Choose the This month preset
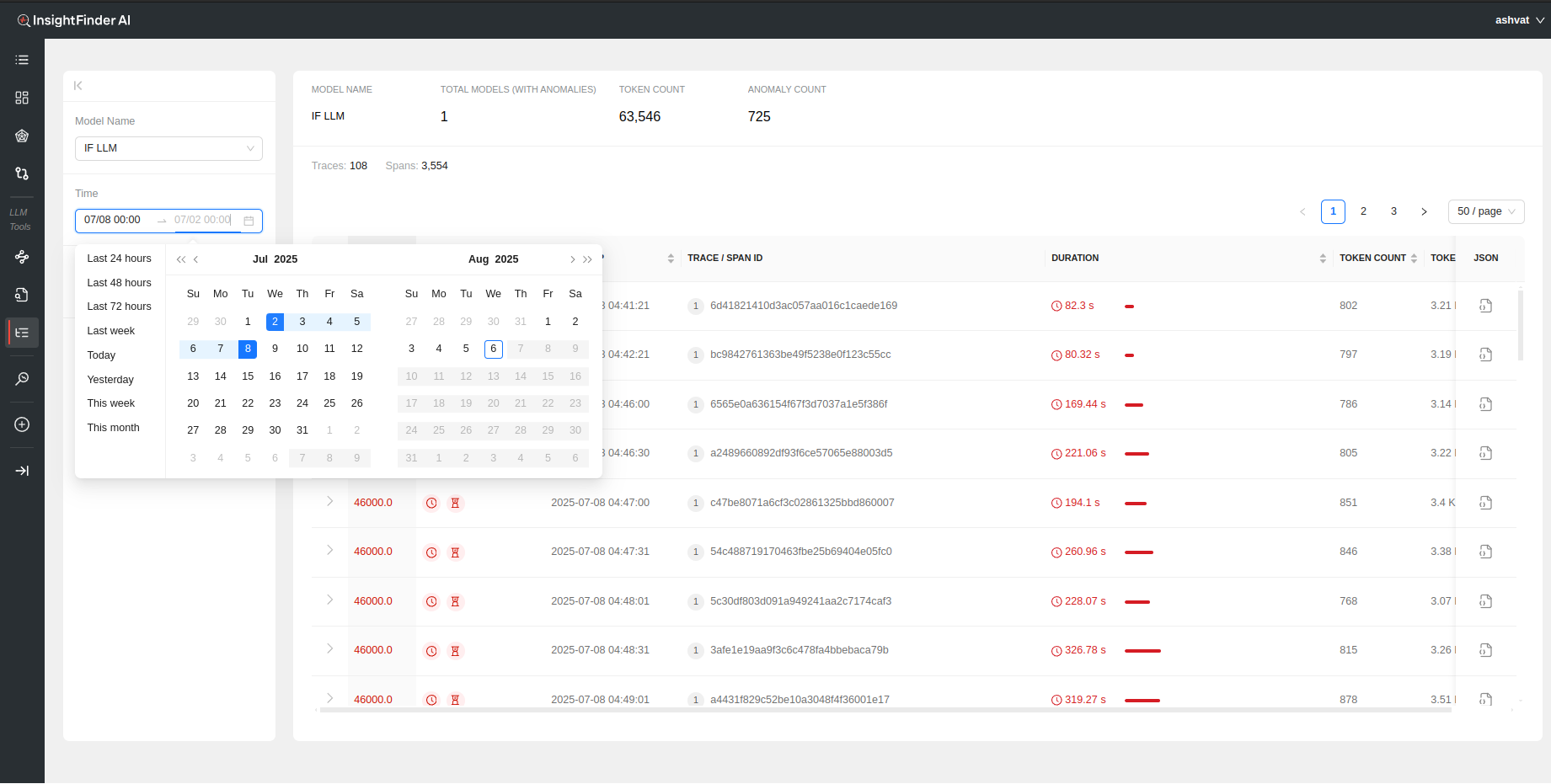The width and height of the screenshot is (1551, 784). 114,428
